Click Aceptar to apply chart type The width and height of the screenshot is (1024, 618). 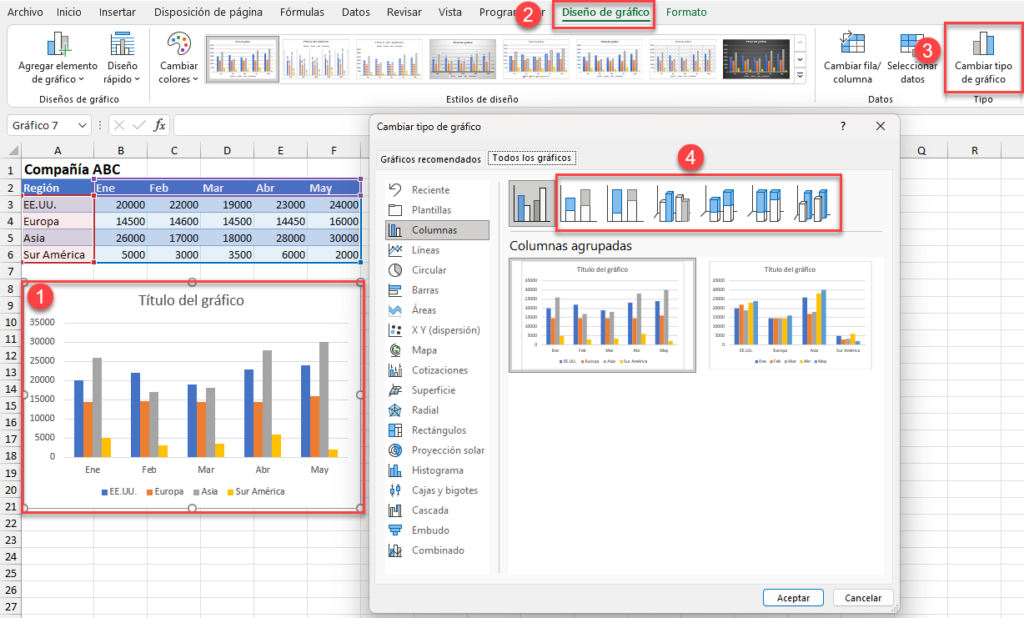click(793, 597)
